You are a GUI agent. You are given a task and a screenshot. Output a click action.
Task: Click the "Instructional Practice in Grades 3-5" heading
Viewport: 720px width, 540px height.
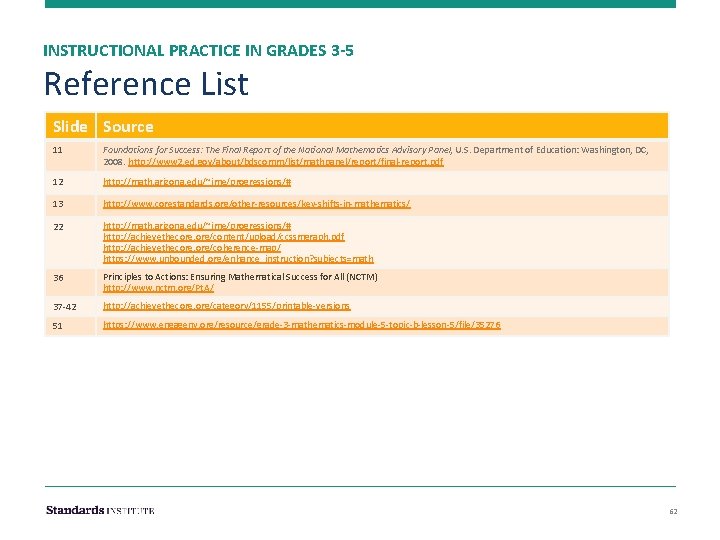(198, 51)
